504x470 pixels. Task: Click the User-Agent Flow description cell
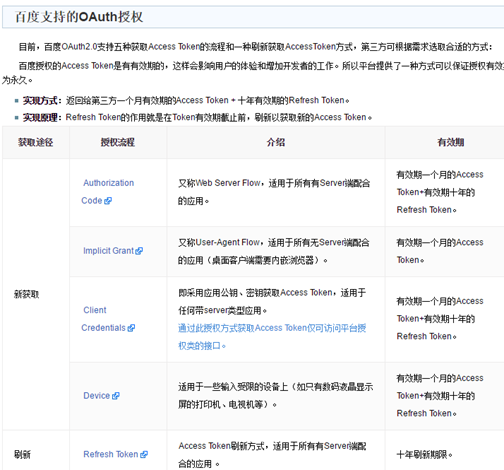(276, 251)
